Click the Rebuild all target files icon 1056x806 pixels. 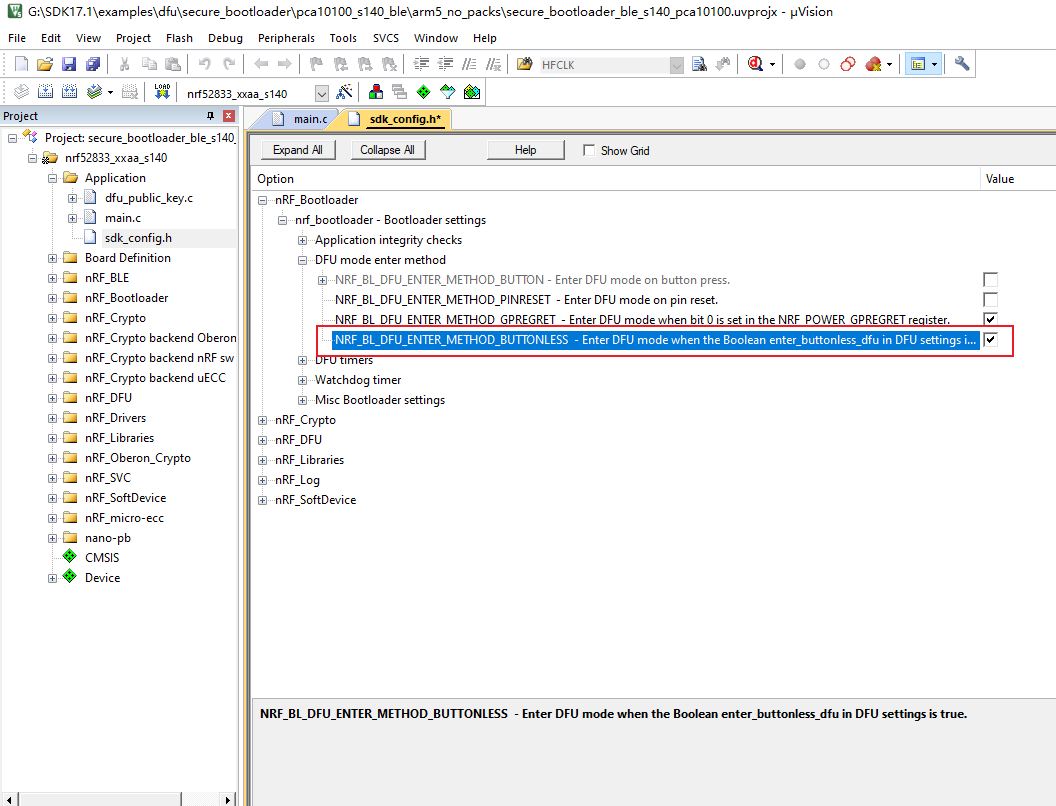[69, 92]
